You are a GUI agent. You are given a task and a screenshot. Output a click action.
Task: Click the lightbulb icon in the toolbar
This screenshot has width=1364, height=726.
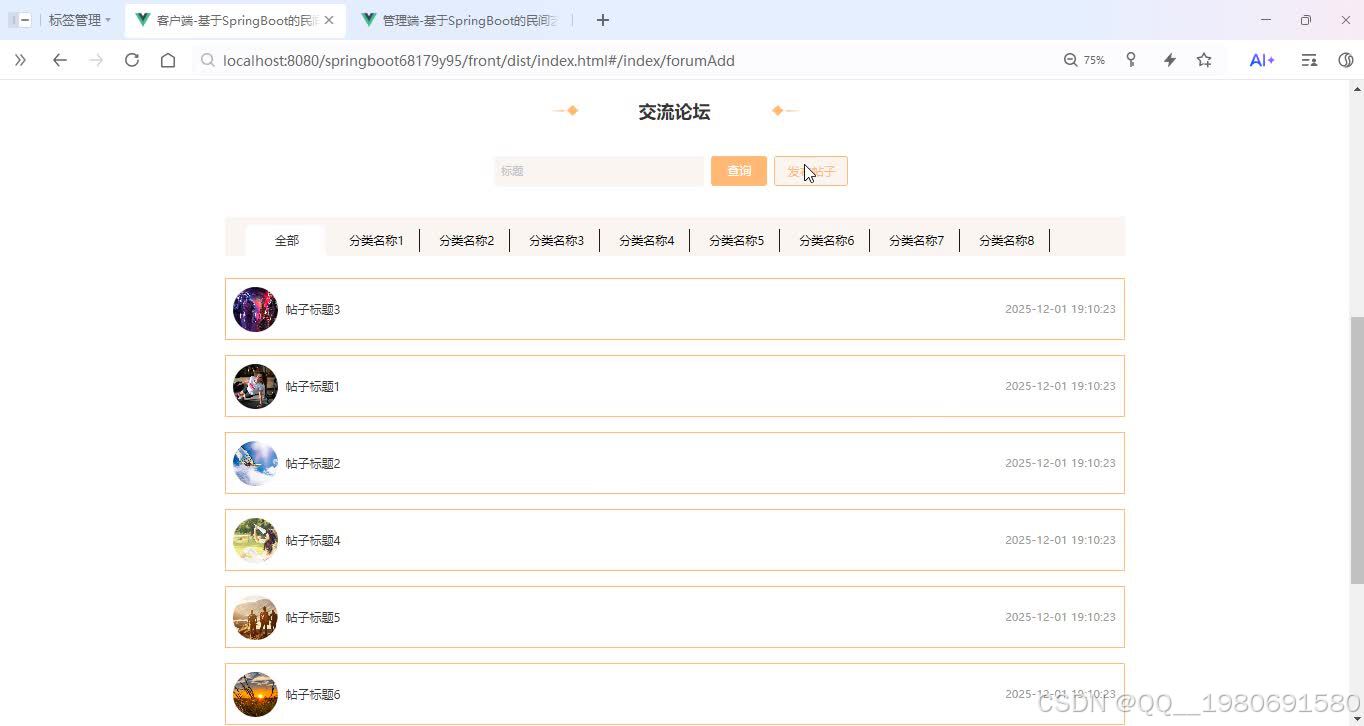[1131, 60]
